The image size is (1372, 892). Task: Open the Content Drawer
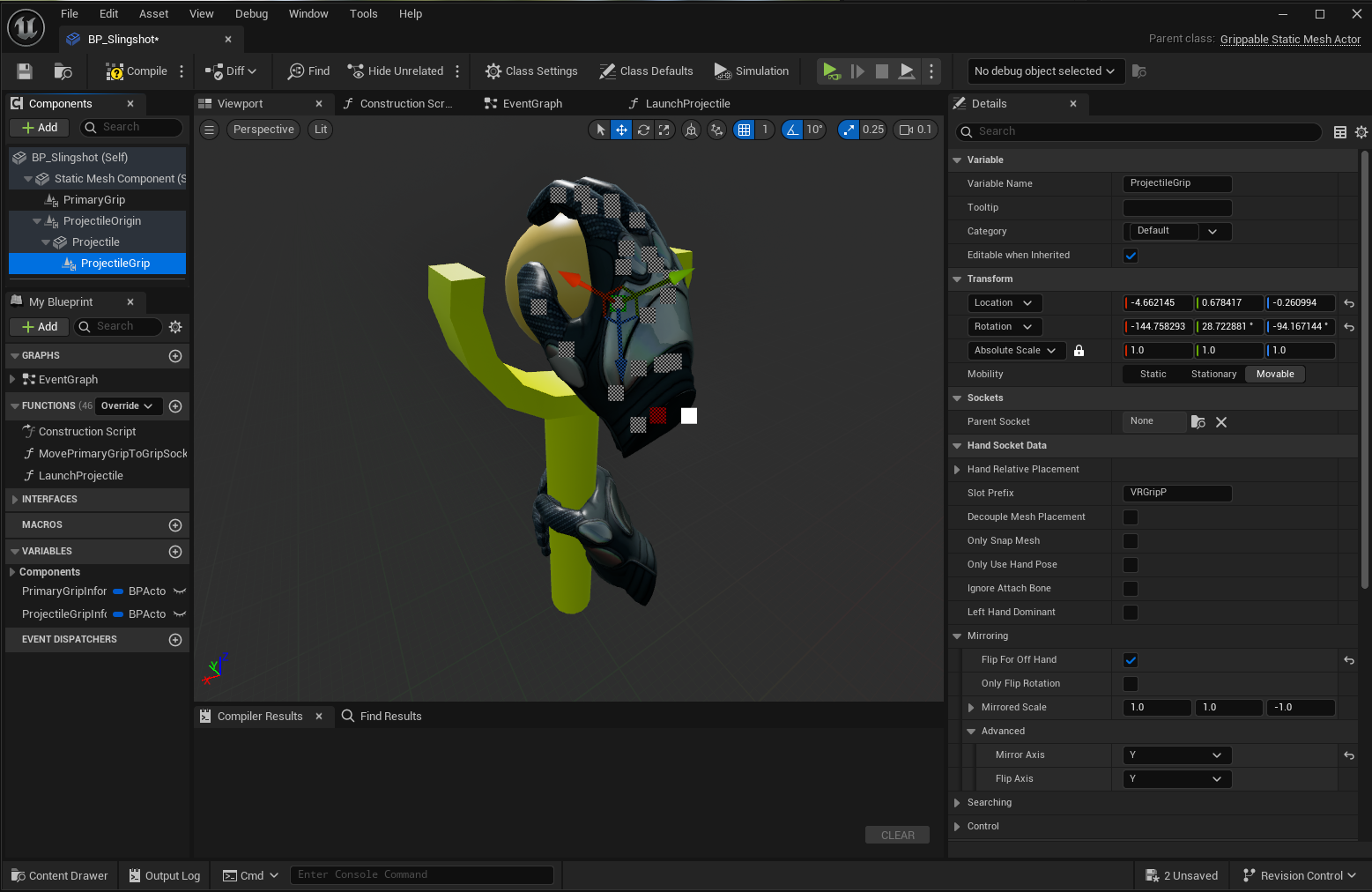(60, 875)
